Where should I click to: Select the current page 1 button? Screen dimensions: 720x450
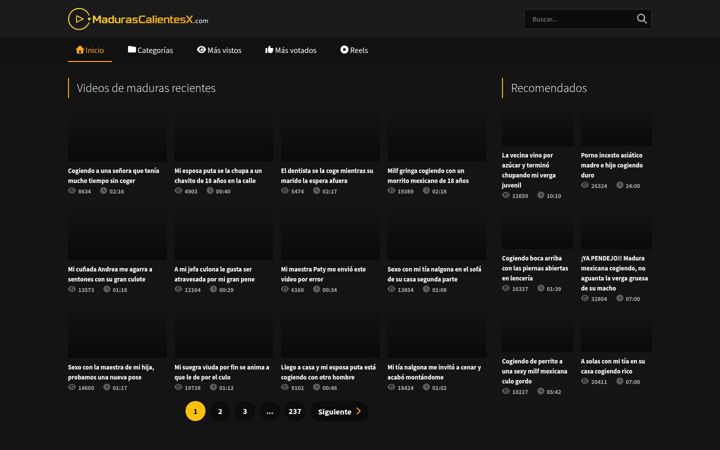[x=195, y=411]
